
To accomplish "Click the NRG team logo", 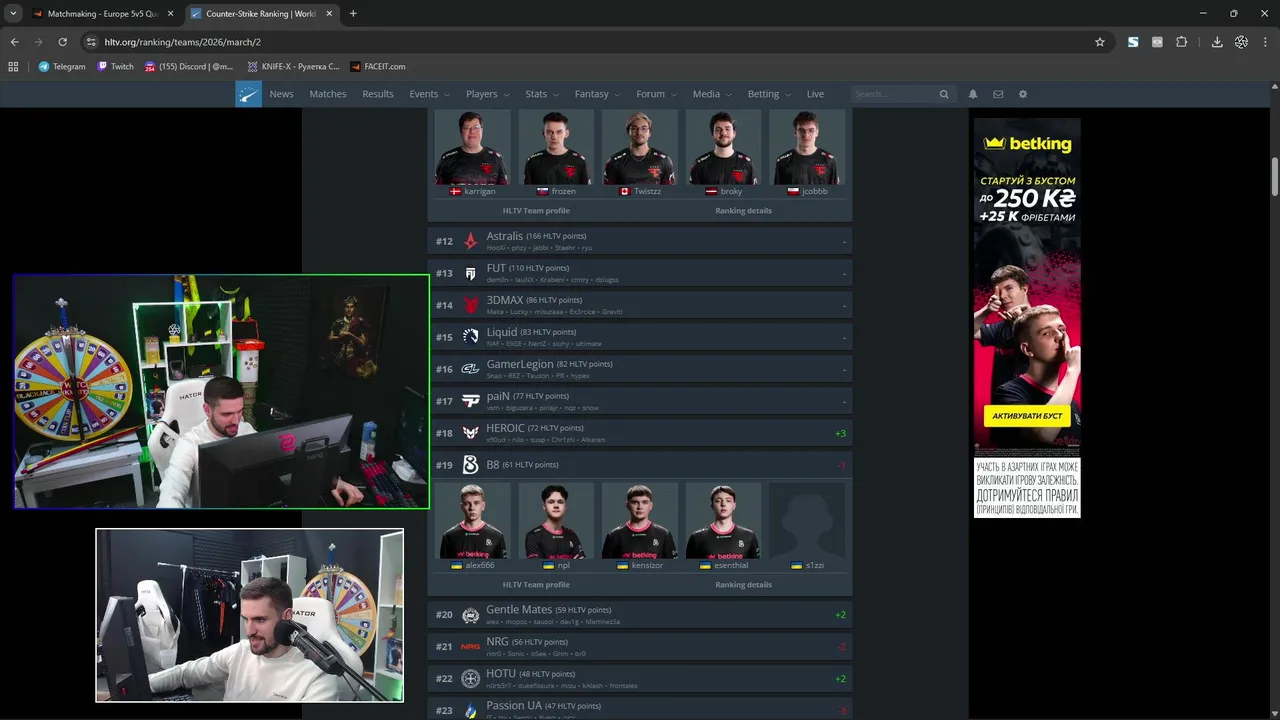I will [x=471, y=647].
